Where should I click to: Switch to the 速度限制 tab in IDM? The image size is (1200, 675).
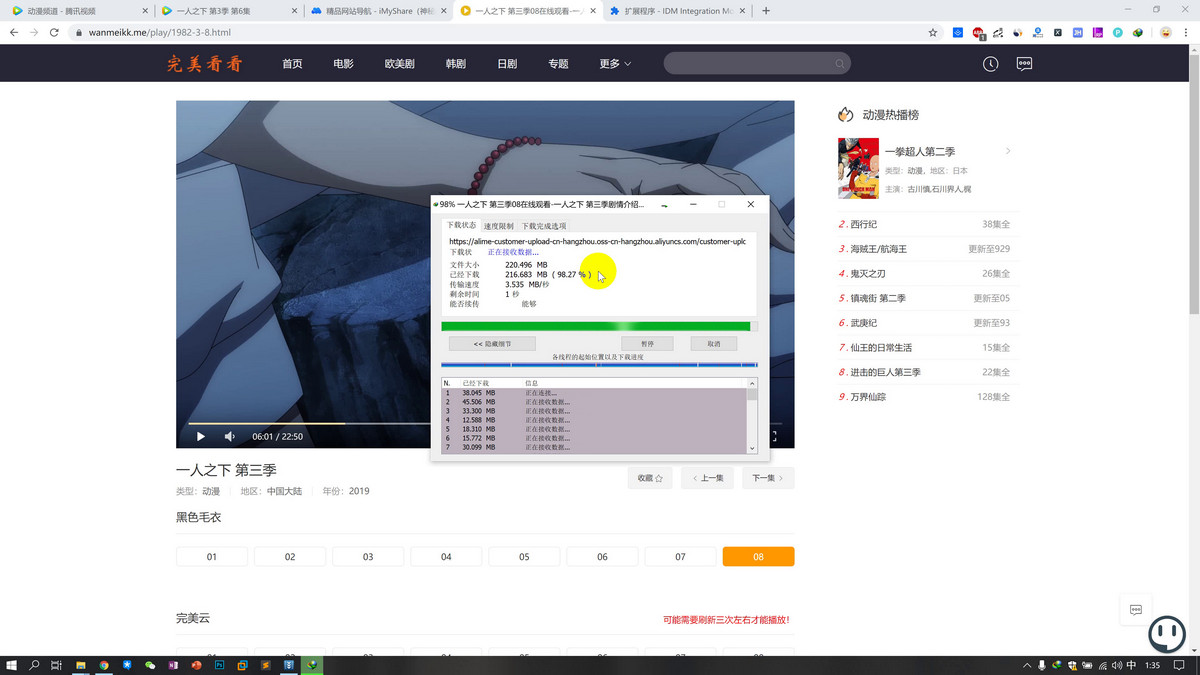(x=501, y=225)
